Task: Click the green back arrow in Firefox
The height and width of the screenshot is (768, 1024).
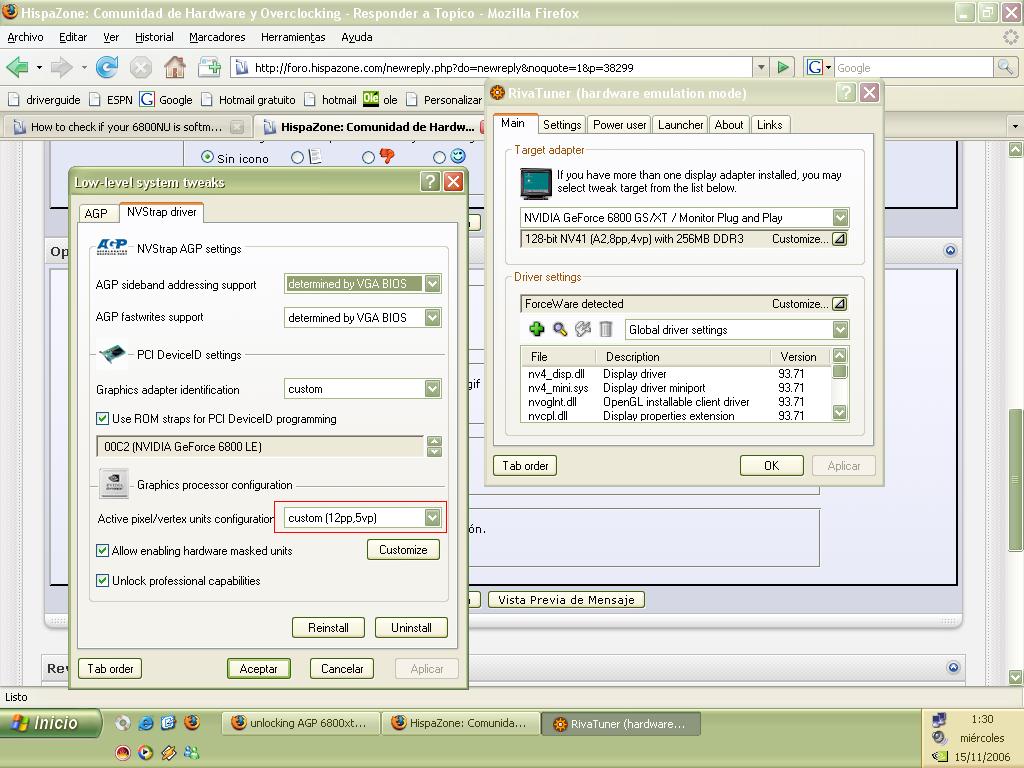Action: [x=17, y=67]
